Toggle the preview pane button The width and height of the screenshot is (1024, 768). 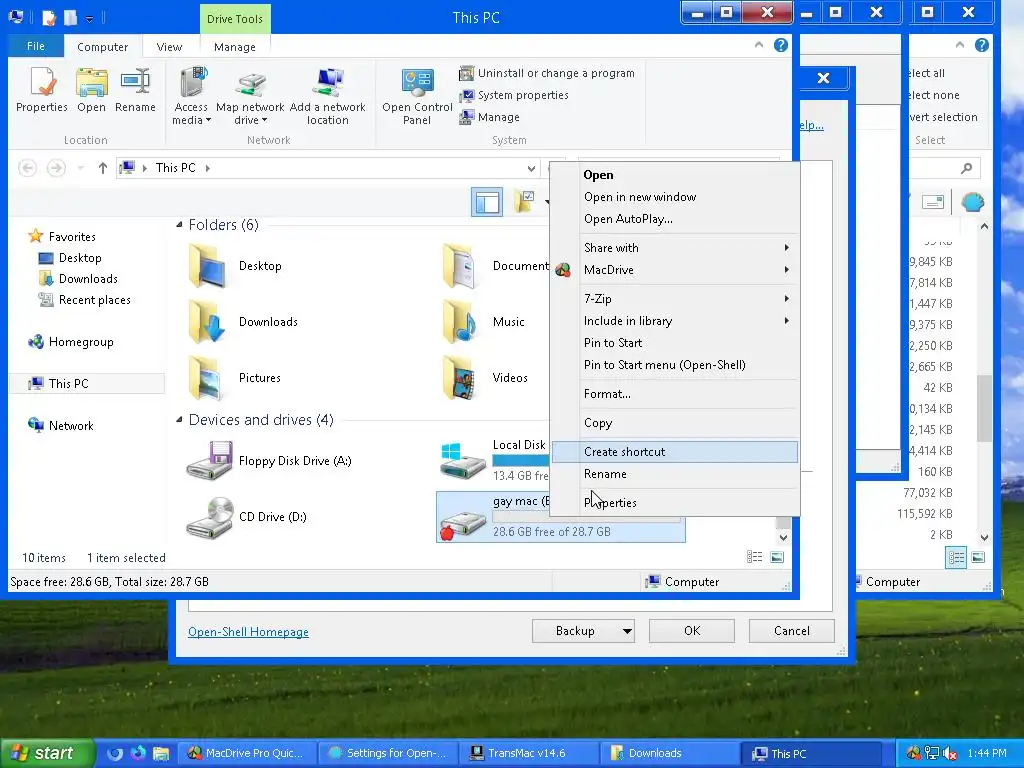coord(487,202)
